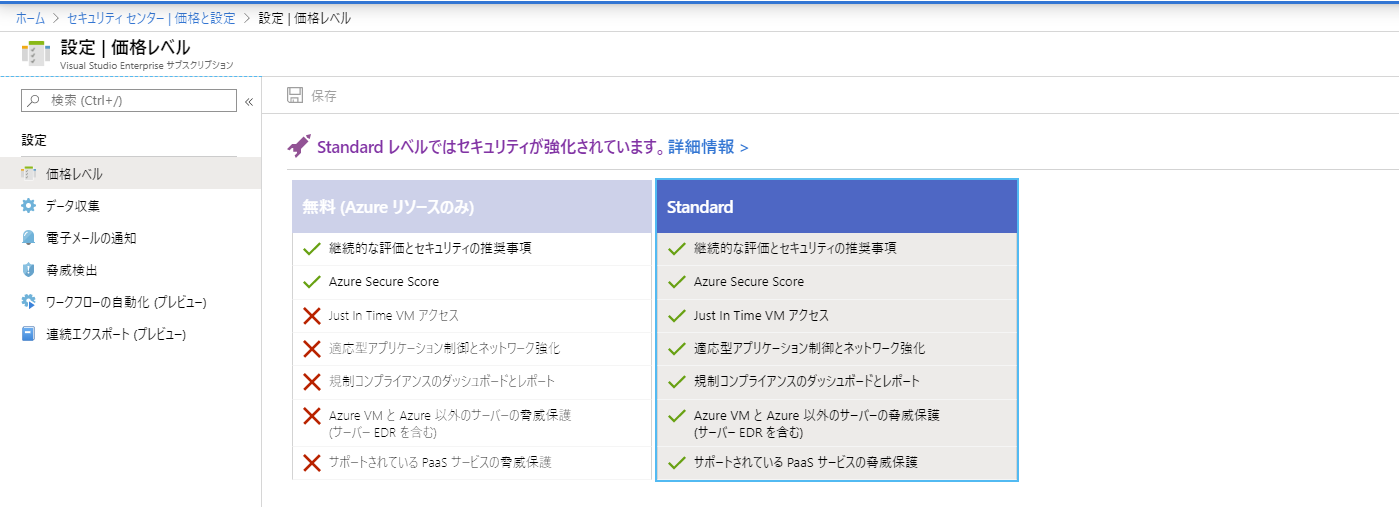Click red X for free tier 規制コンプライアンス

point(311,382)
